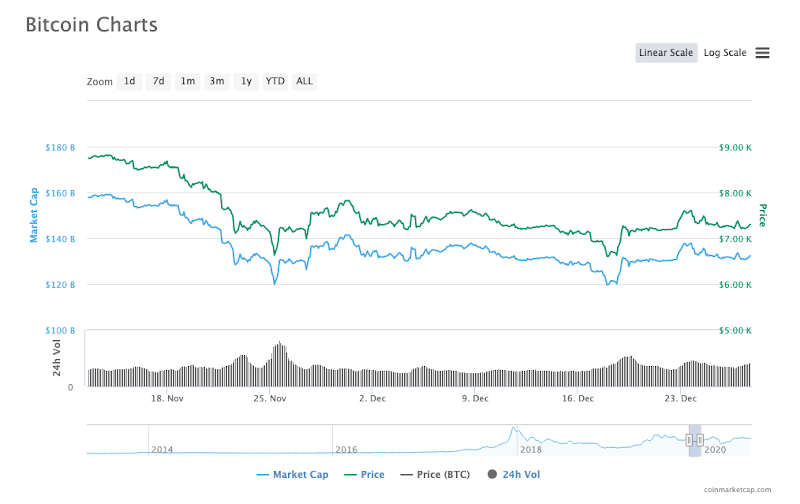
Task: Set zoom to 1m
Action: point(188,81)
